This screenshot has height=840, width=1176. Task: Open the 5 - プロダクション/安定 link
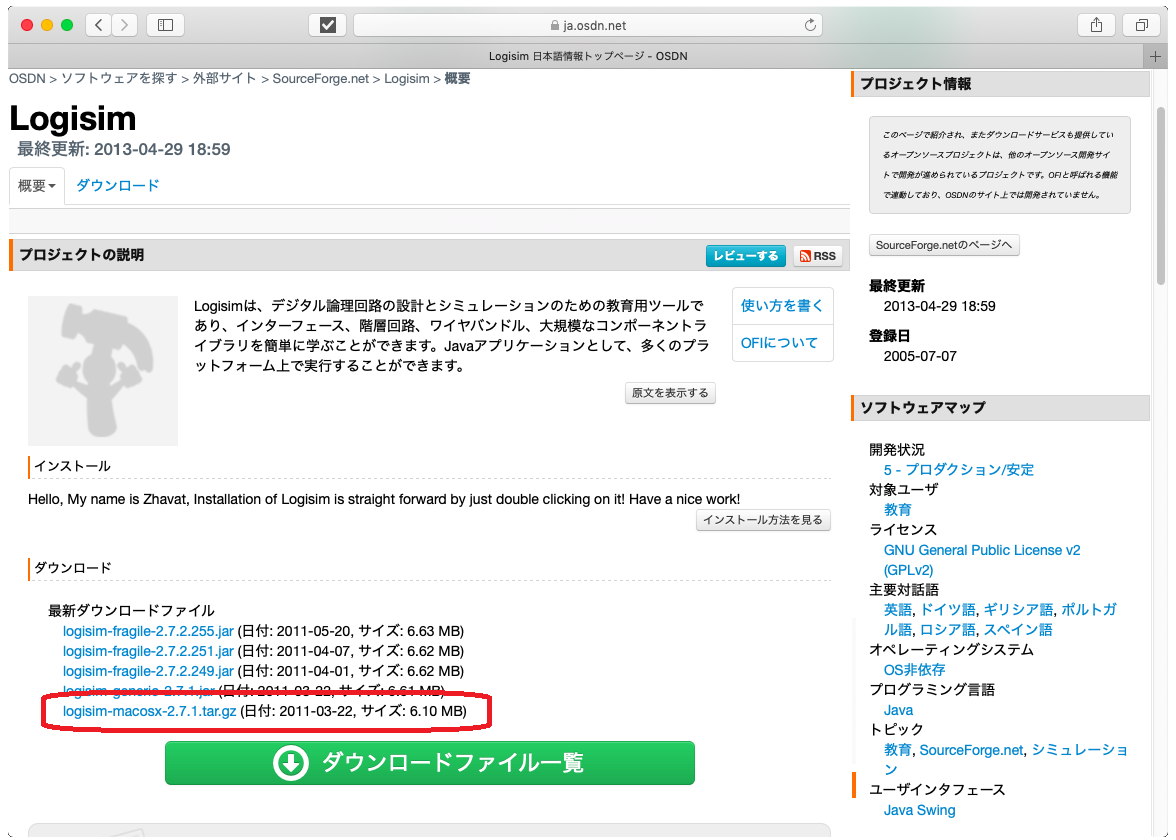[958, 470]
